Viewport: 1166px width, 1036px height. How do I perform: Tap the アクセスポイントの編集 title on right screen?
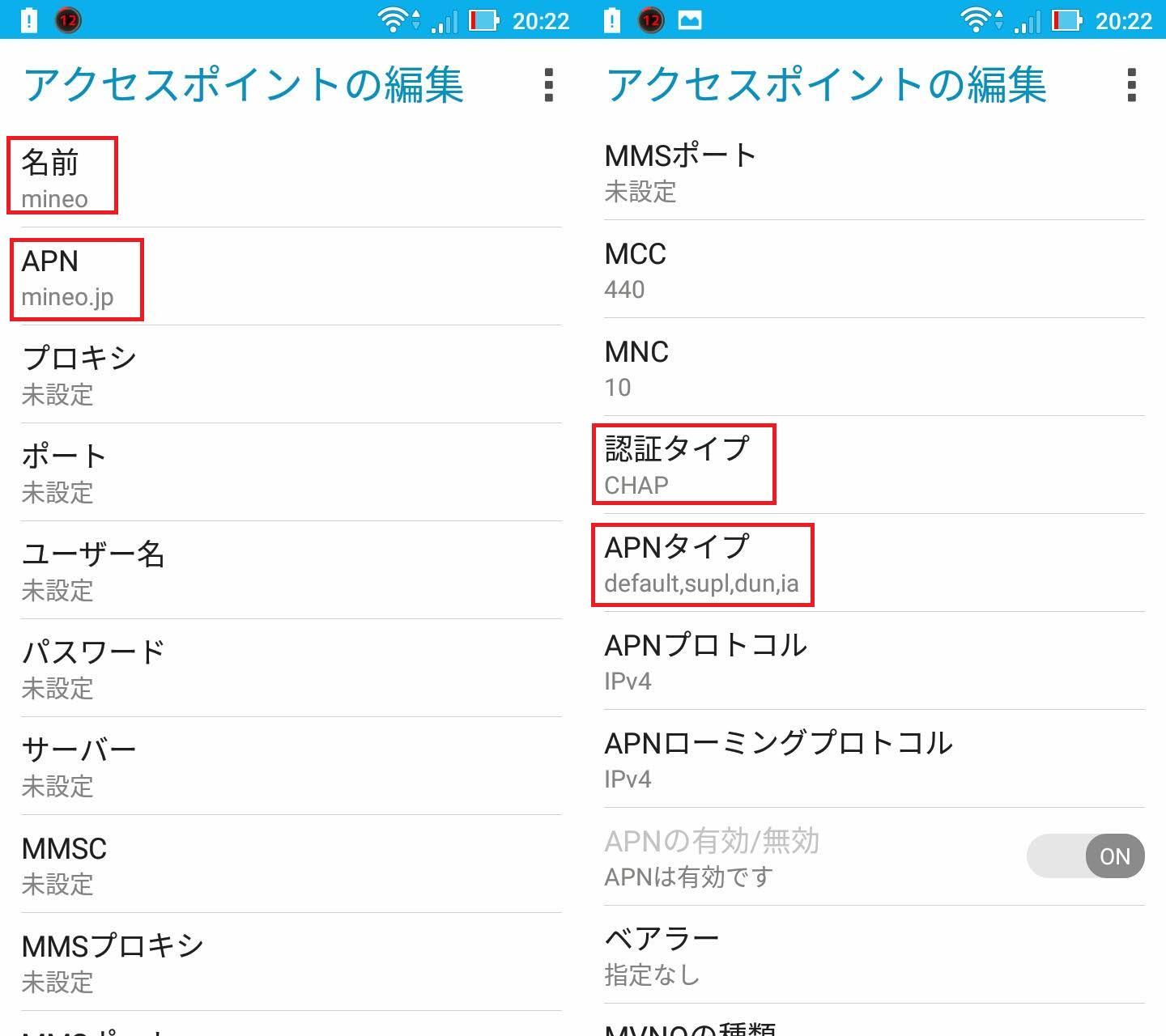[x=826, y=85]
